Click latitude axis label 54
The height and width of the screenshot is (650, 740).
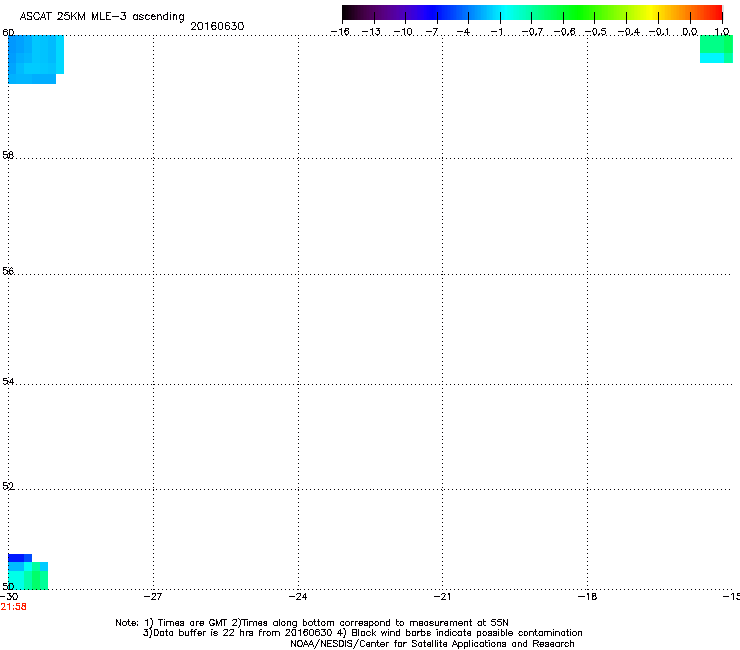tap(8, 381)
